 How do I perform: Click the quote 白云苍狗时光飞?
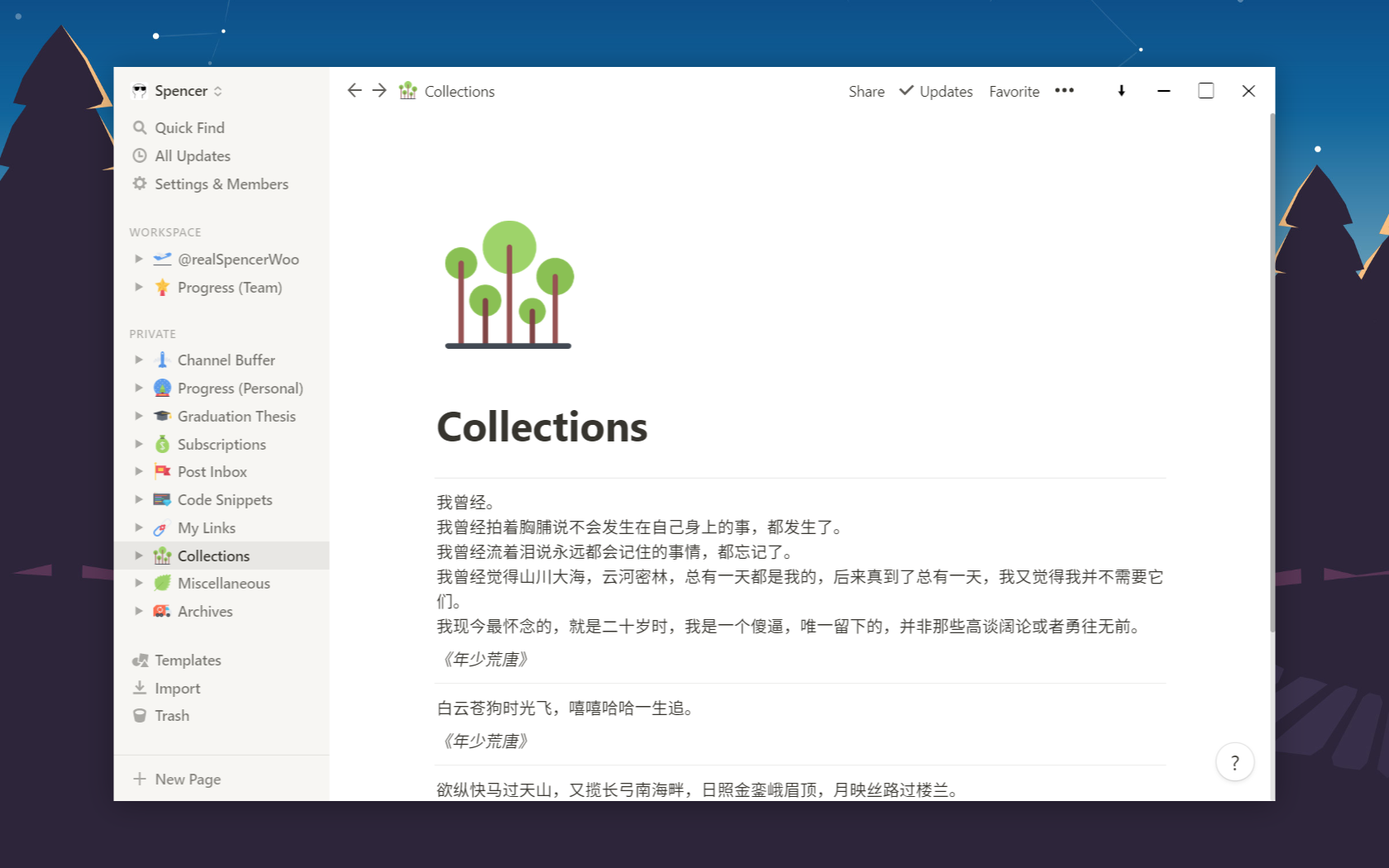tap(566, 708)
